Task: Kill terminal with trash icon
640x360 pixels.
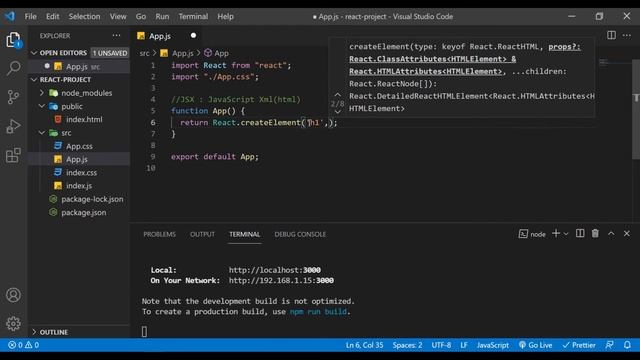Action: (x=595, y=233)
